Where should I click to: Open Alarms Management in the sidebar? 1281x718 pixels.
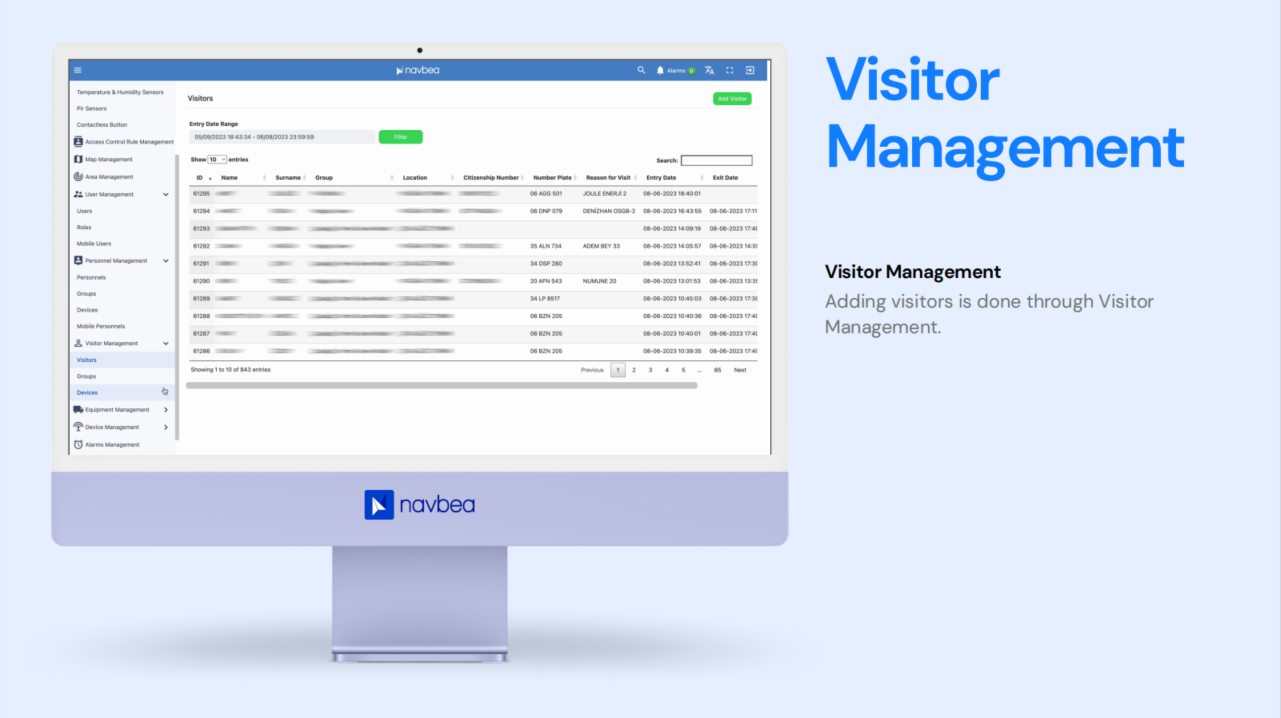111,445
